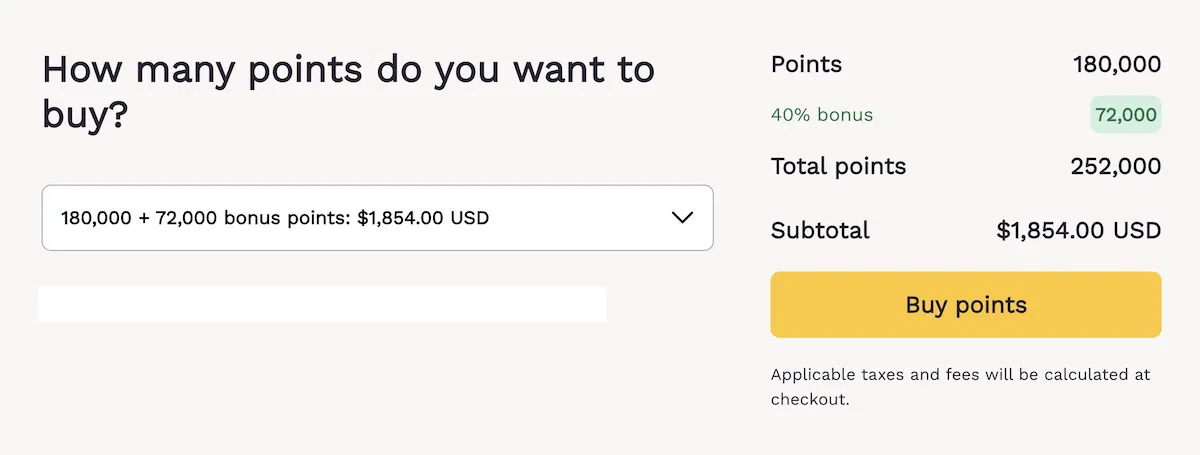Image resolution: width=1200 pixels, height=455 pixels.
Task: Click the word 'bonus' in the 40% label
Action: pyautogui.click(x=845, y=115)
